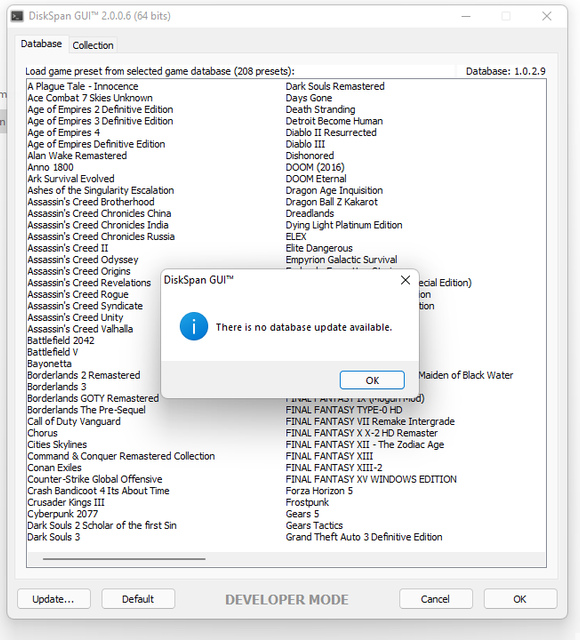Select 'Age of Empires 2 Definitive Edition'
The image size is (580, 640).
click(x=100, y=109)
